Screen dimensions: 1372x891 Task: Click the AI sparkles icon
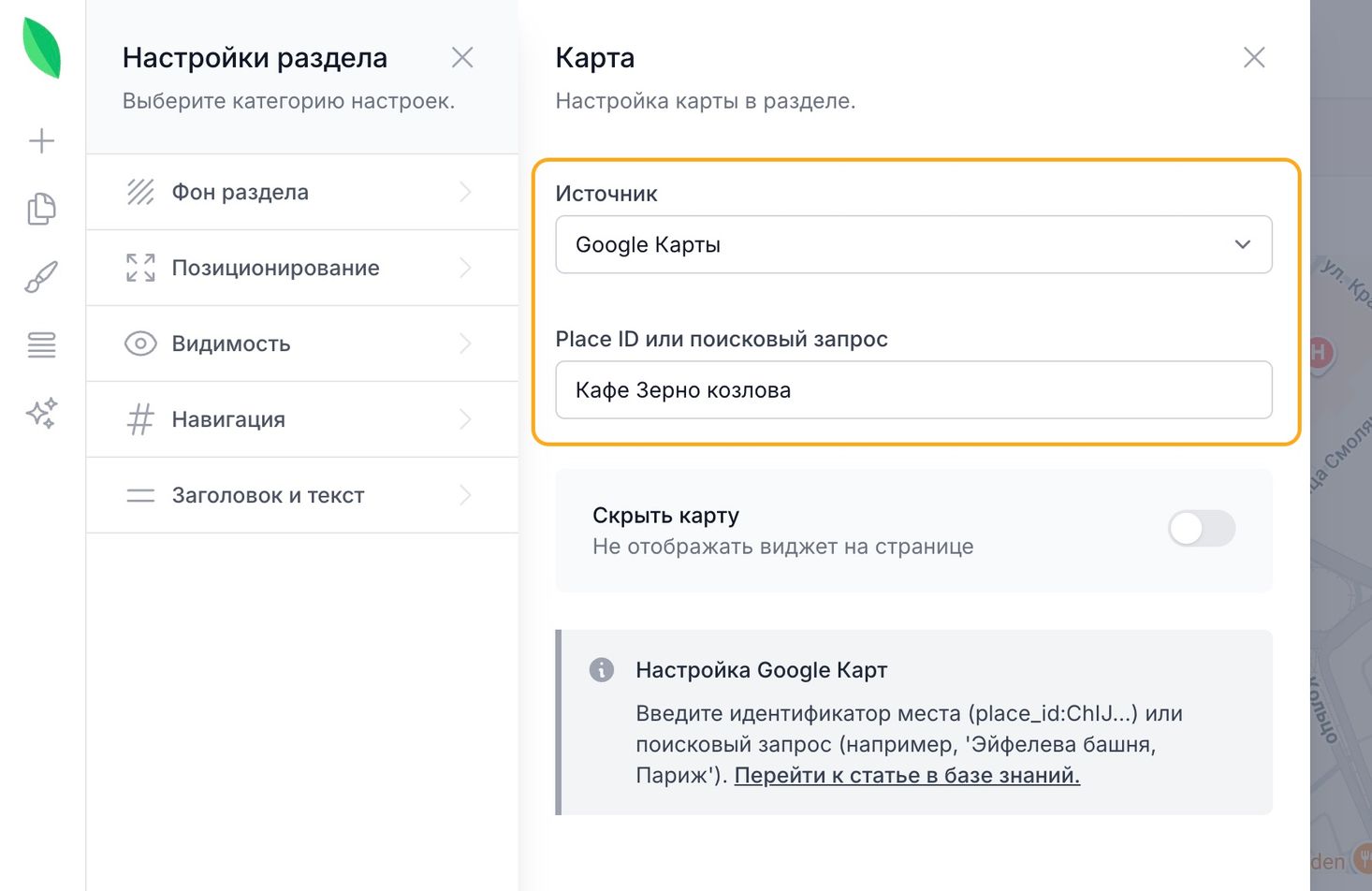pyautogui.click(x=42, y=413)
